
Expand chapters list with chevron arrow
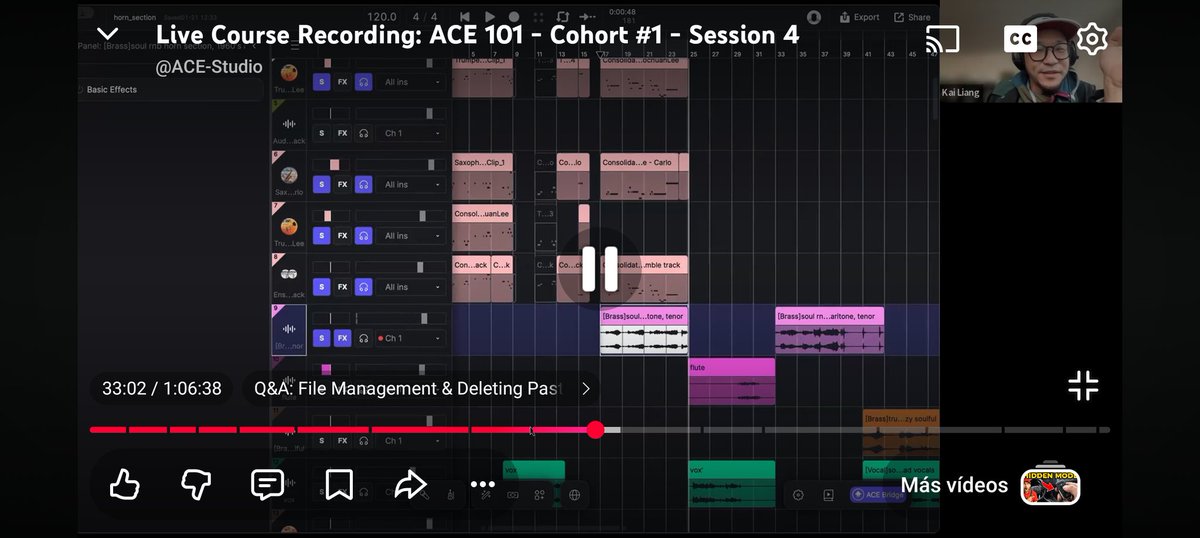[586, 388]
